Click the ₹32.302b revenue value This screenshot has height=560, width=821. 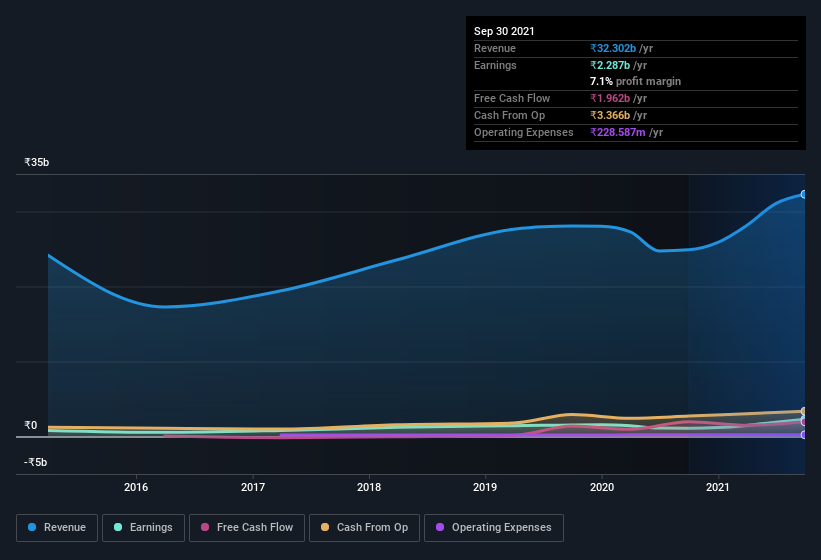(613, 48)
